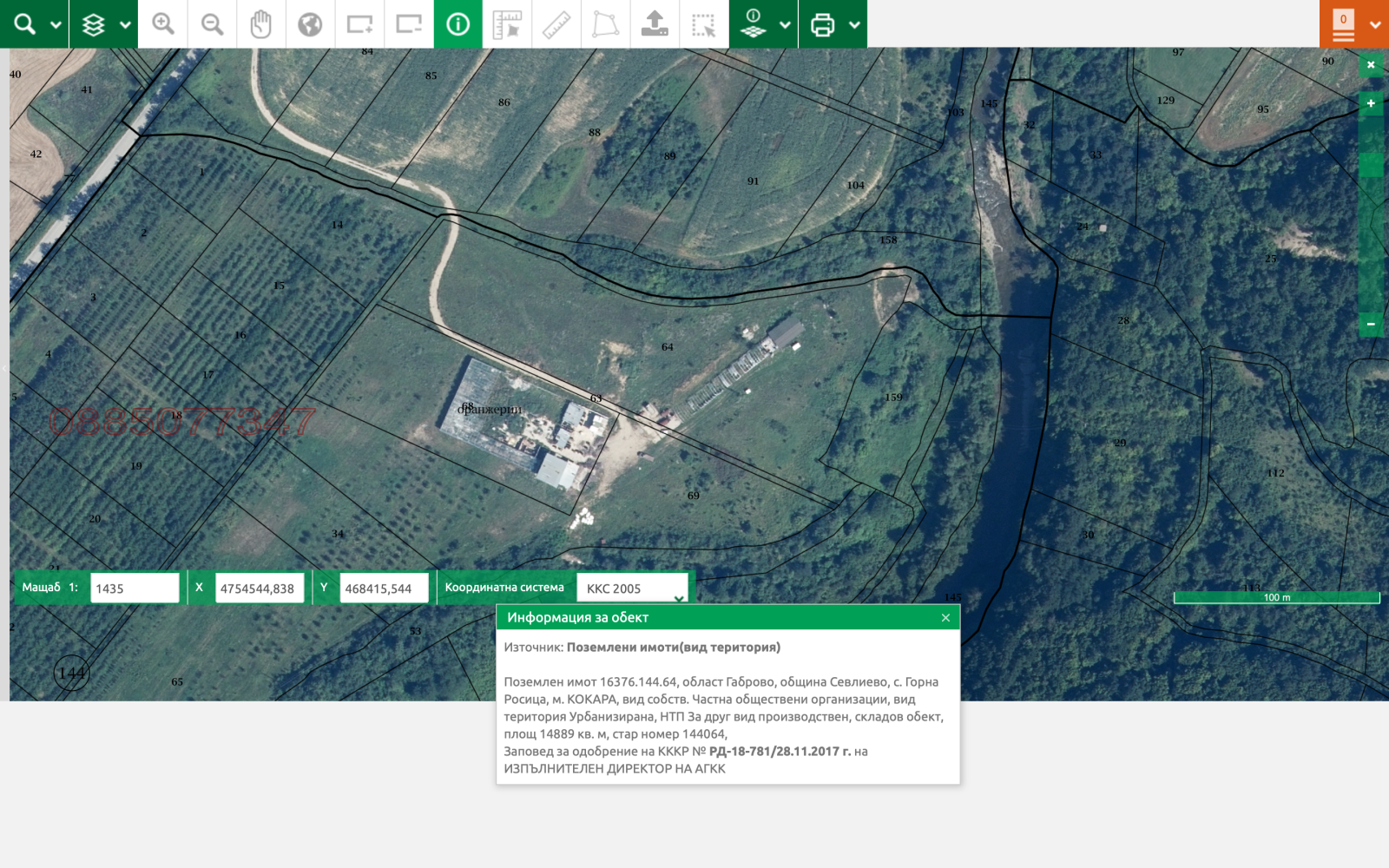This screenshot has height=868, width=1389.
Task: Click the upload file icon
Action: point(655,24)
